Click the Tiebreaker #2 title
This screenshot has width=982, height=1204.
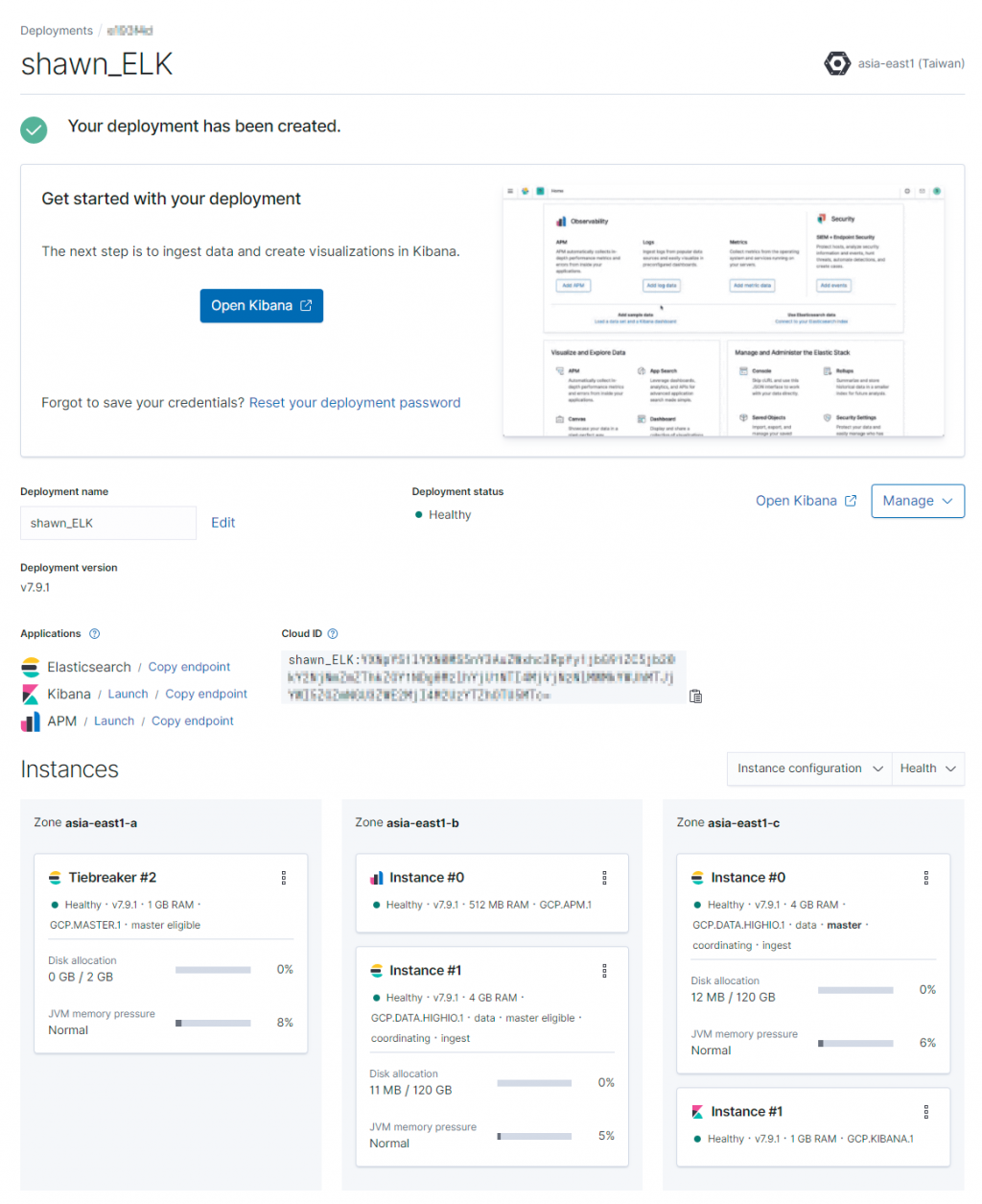tap(112, 878)
